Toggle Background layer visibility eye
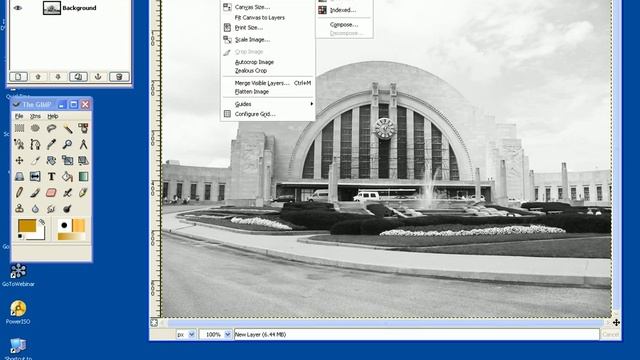The width and height of the screenshot is (640, 360). 18,8
